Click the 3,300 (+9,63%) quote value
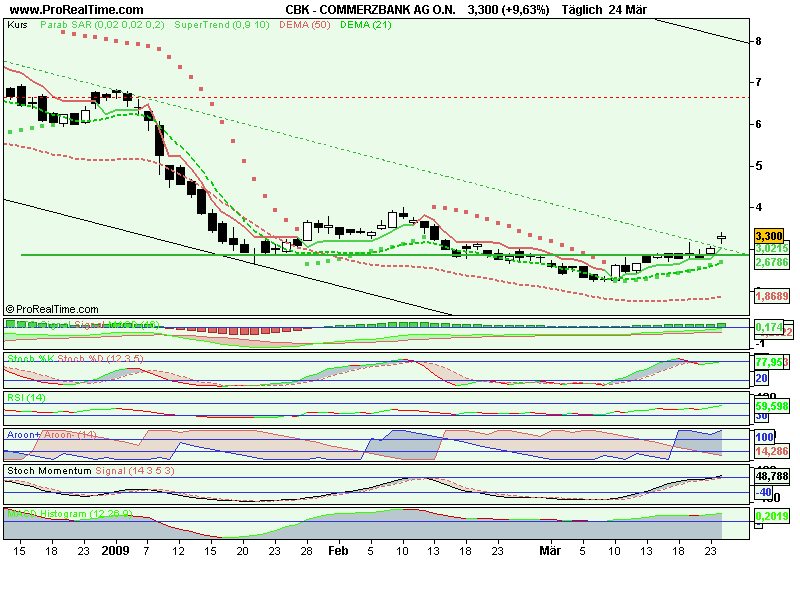The image size is (800, 600). [x=508, y=9]
